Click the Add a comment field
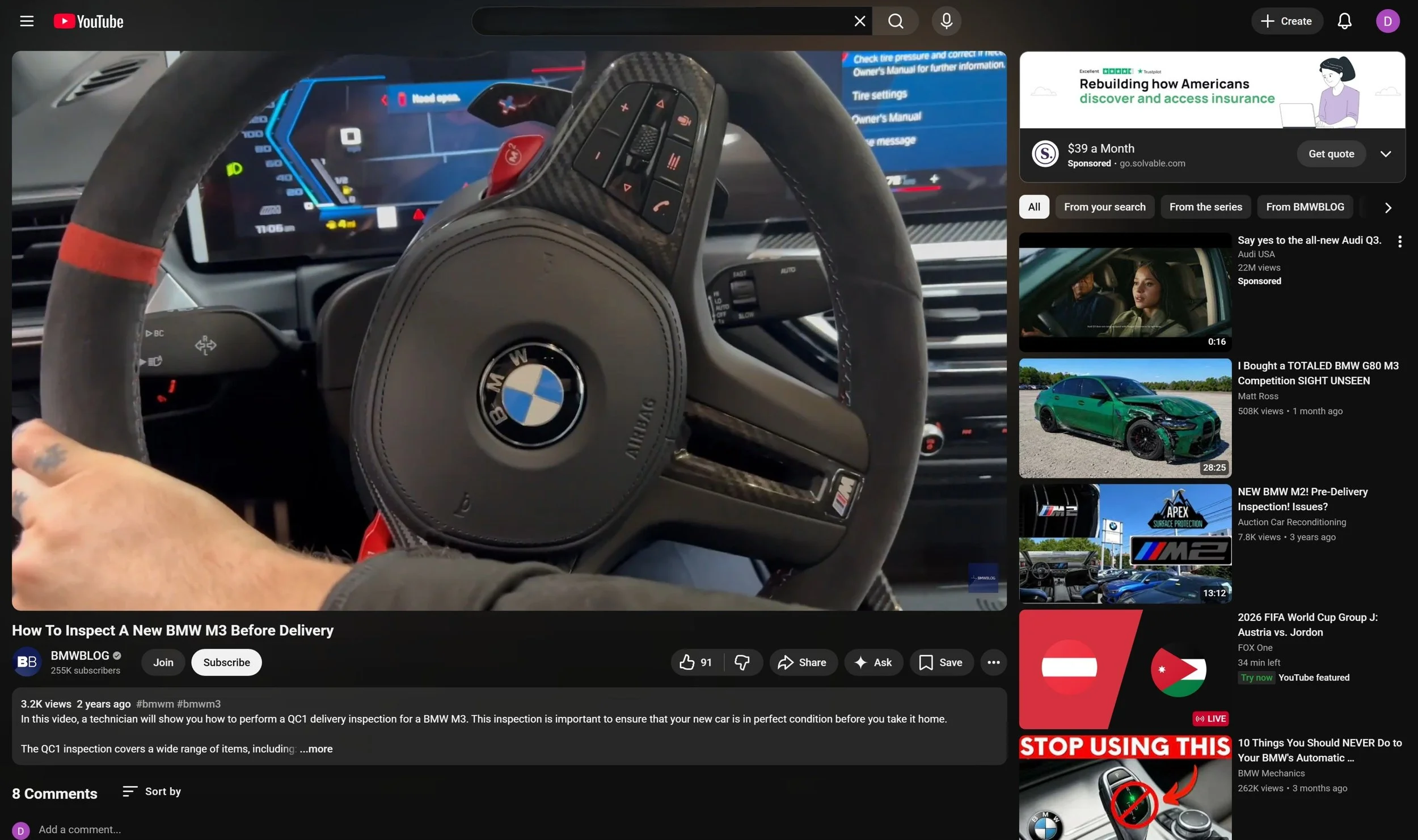 [x=79, y=829]
